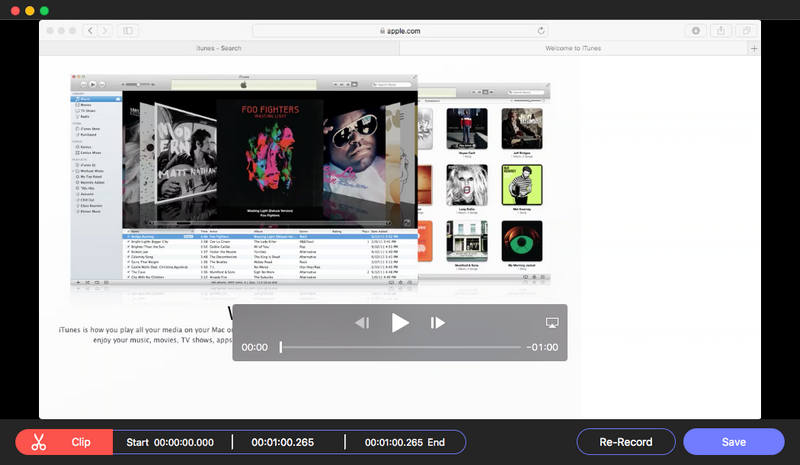The width and height of the screenshot is (800, 465).
Task: Toggle the Safari sidebar
Action: [x=128, y=31]
